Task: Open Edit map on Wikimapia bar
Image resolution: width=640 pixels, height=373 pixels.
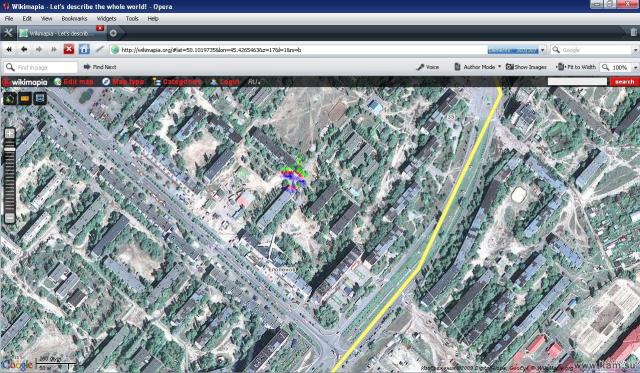Action: coord(74,82)
